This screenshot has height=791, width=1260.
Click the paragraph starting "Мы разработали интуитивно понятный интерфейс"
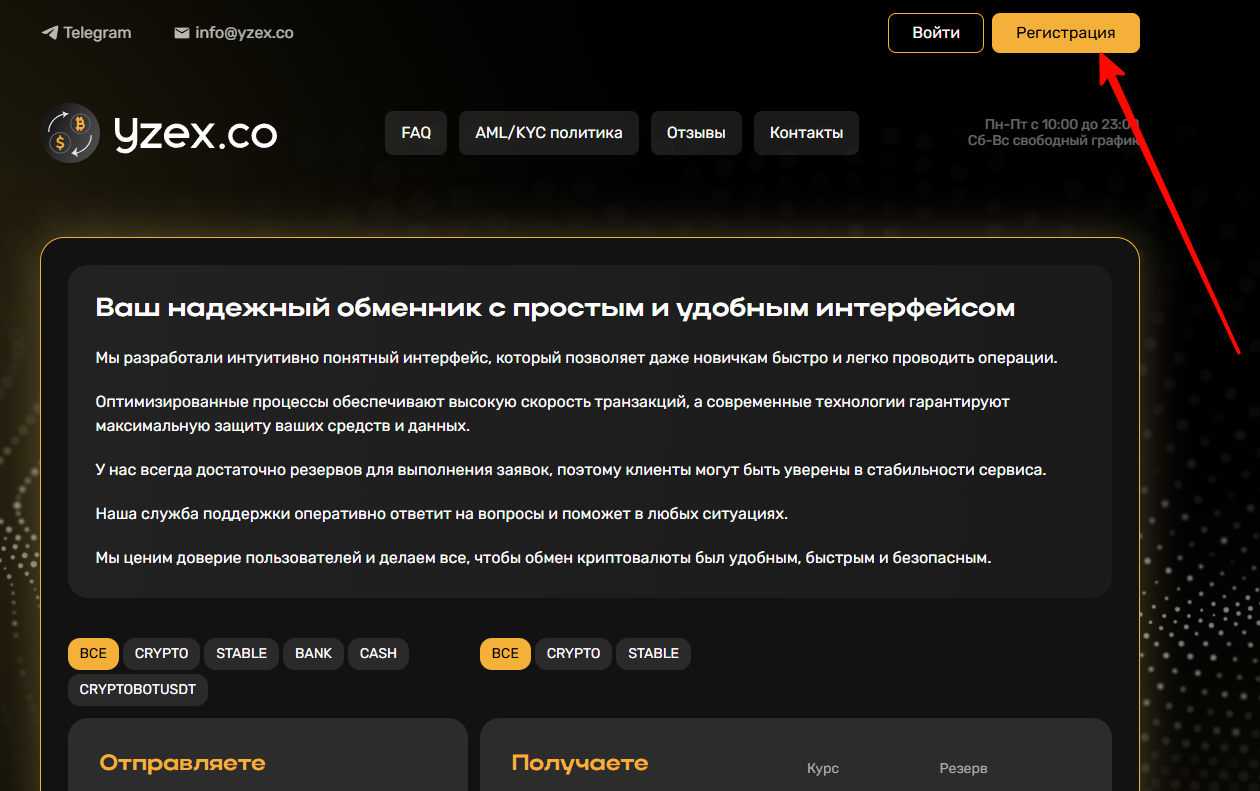[576, 358]
